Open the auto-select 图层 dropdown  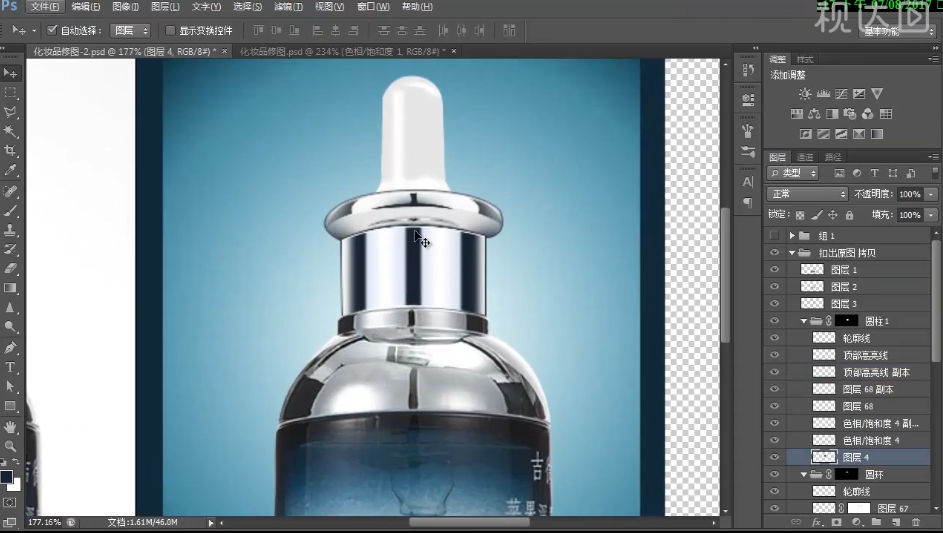131,30
